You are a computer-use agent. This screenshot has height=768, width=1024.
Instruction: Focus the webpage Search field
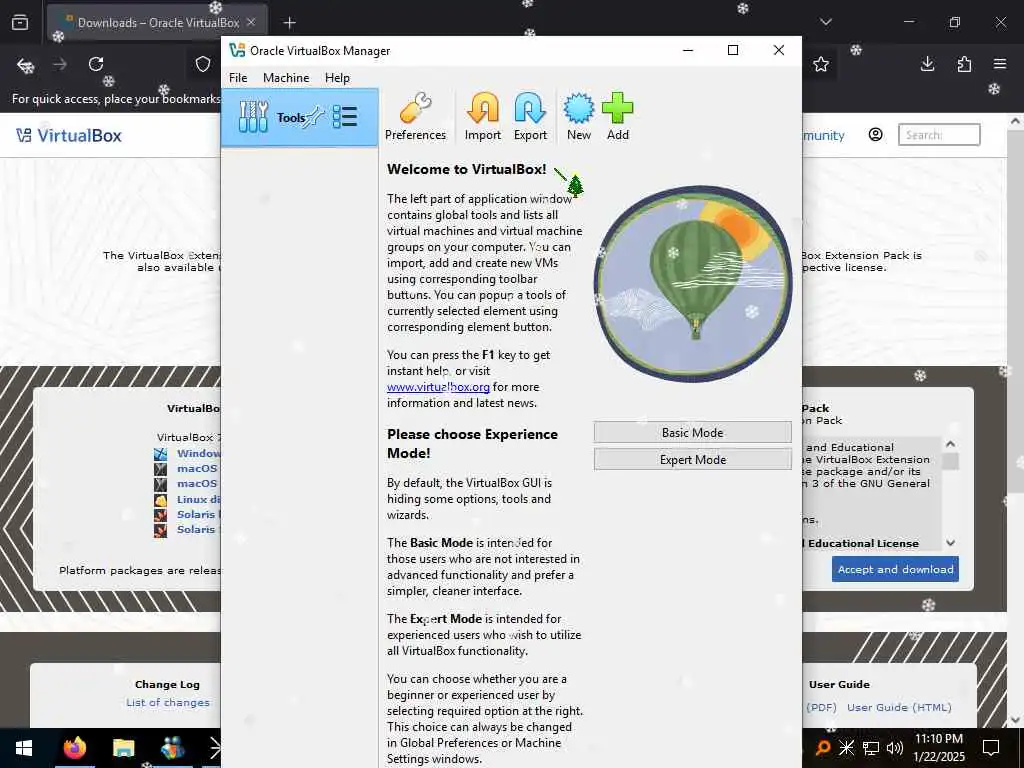(x=939, y=135)
